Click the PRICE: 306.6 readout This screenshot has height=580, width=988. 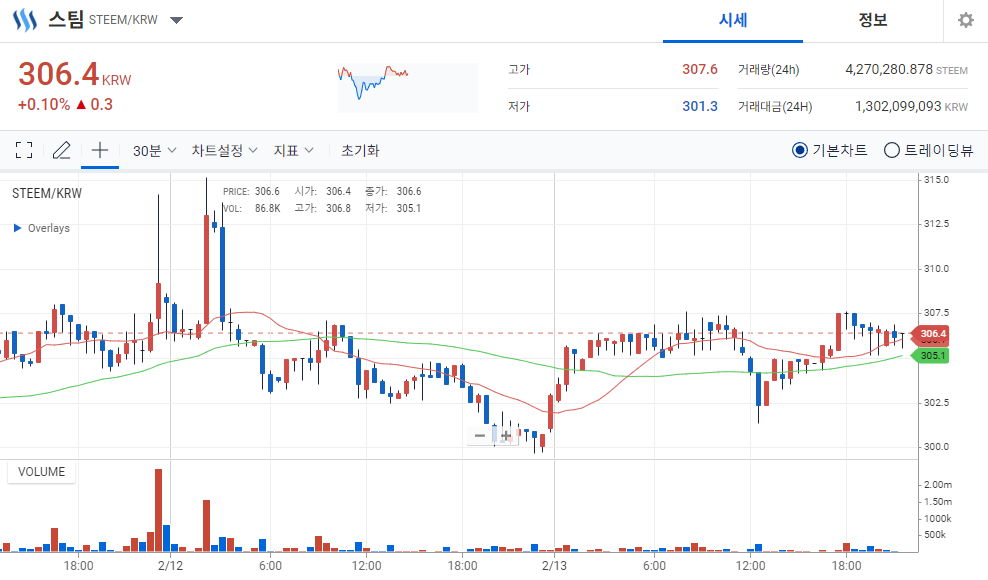251,191
